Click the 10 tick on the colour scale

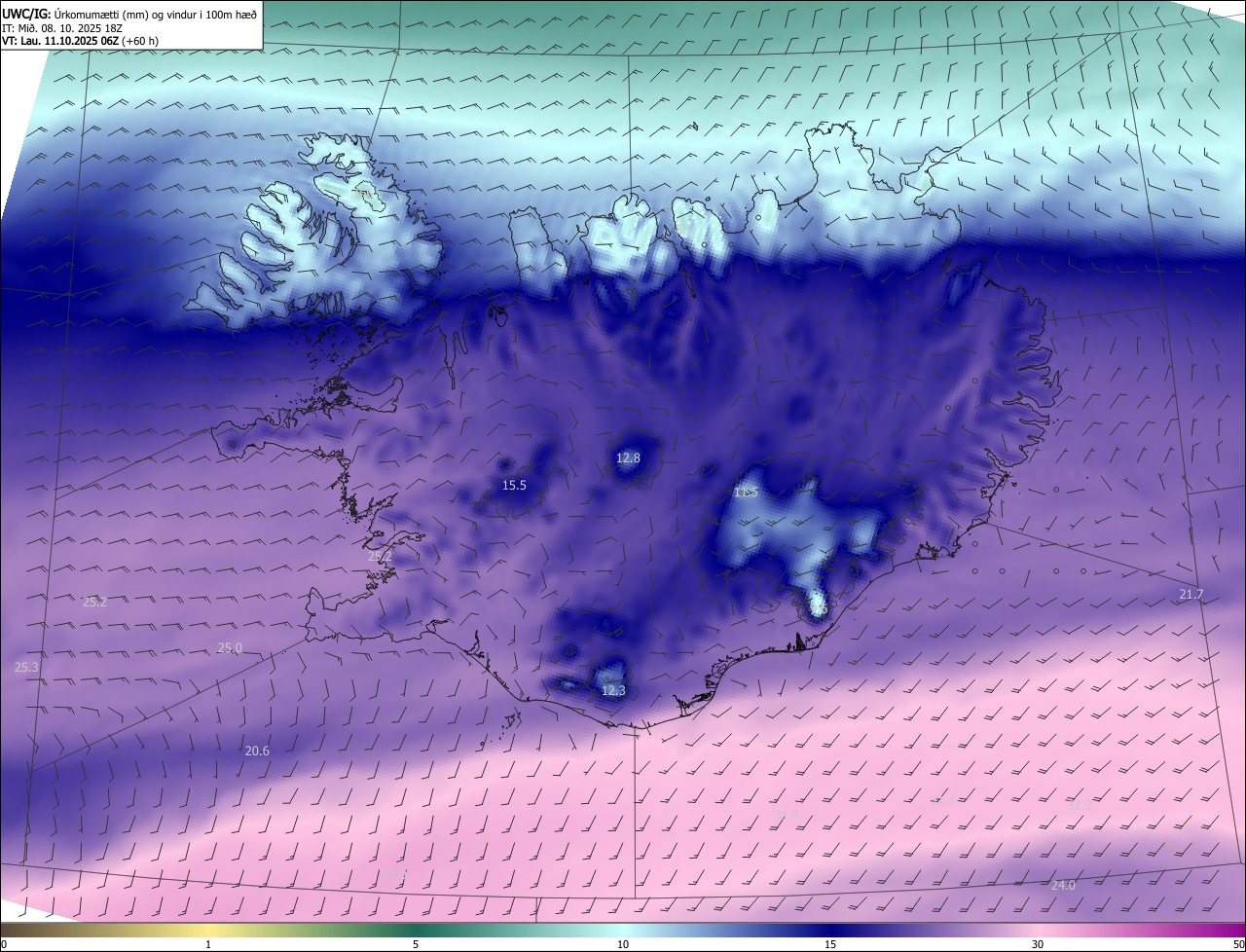pyautogui.click(x=623, y=944)
